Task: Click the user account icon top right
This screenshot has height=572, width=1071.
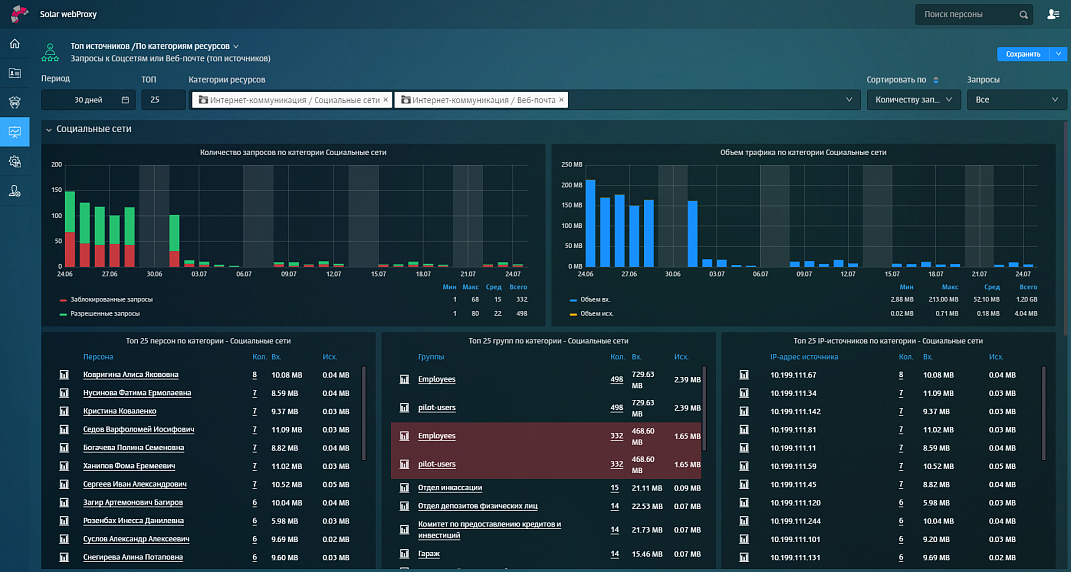Action: coord(1053,14)
